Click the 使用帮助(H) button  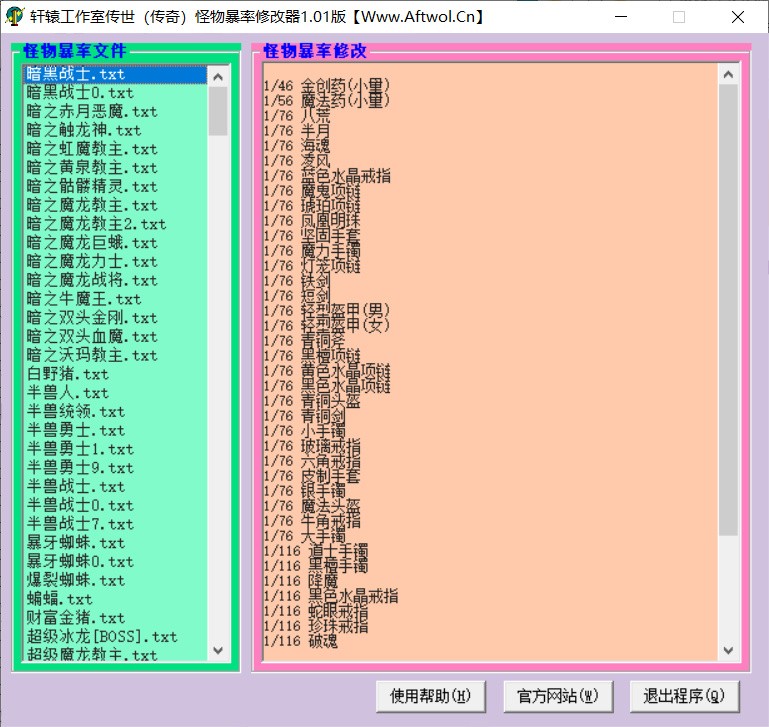click(x=430, y=696)
